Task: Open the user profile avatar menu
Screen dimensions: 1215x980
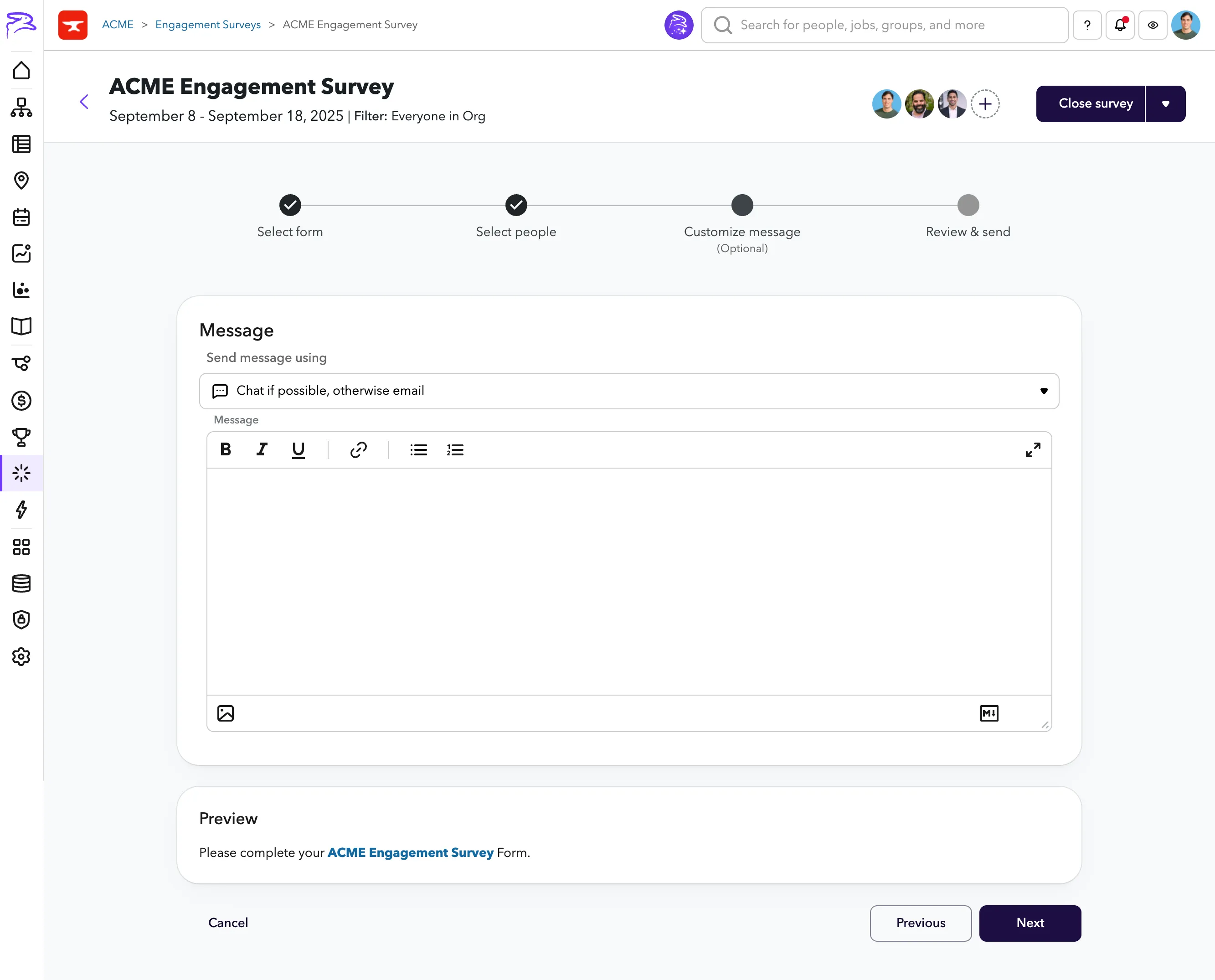Action: pyautogui.click(x=1185, y=25)
